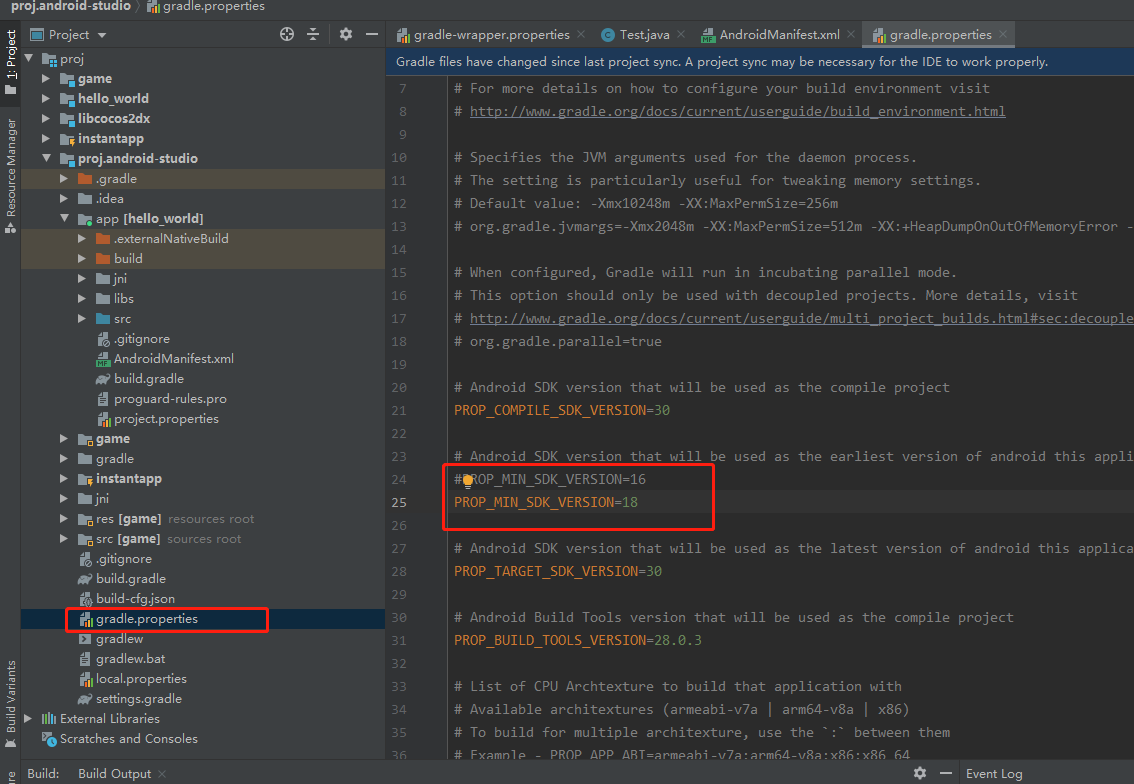Open the build_environment.html link

point(737,111)
